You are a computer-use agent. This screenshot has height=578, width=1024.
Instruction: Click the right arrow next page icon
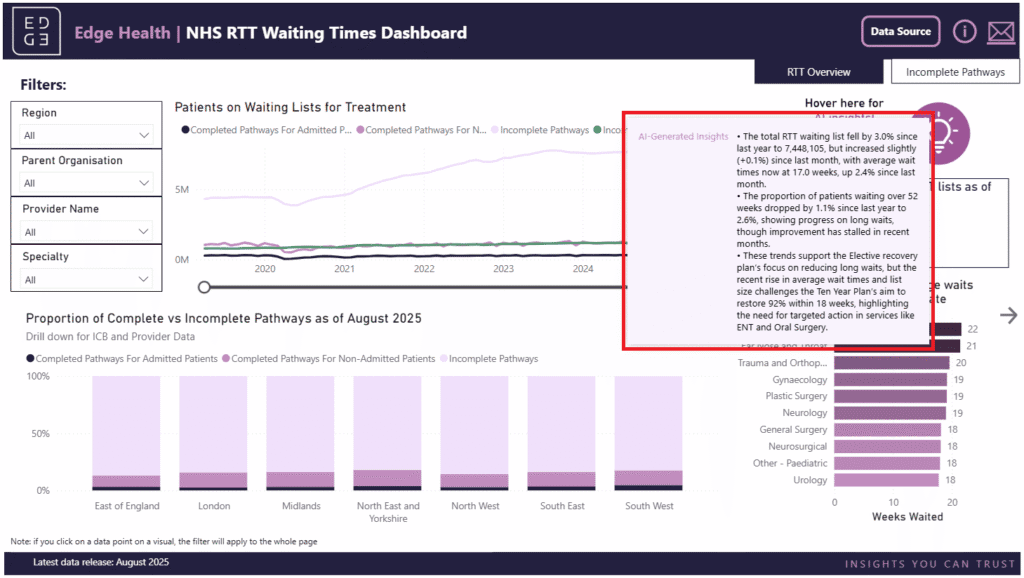(1008, 316)
